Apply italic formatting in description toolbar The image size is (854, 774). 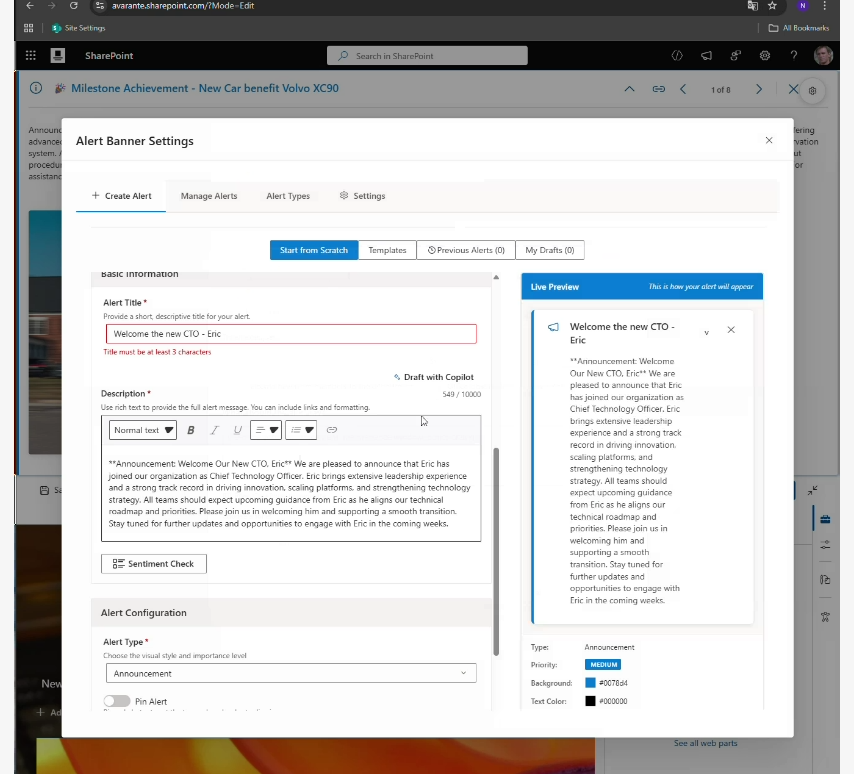(x=214, y=430)
